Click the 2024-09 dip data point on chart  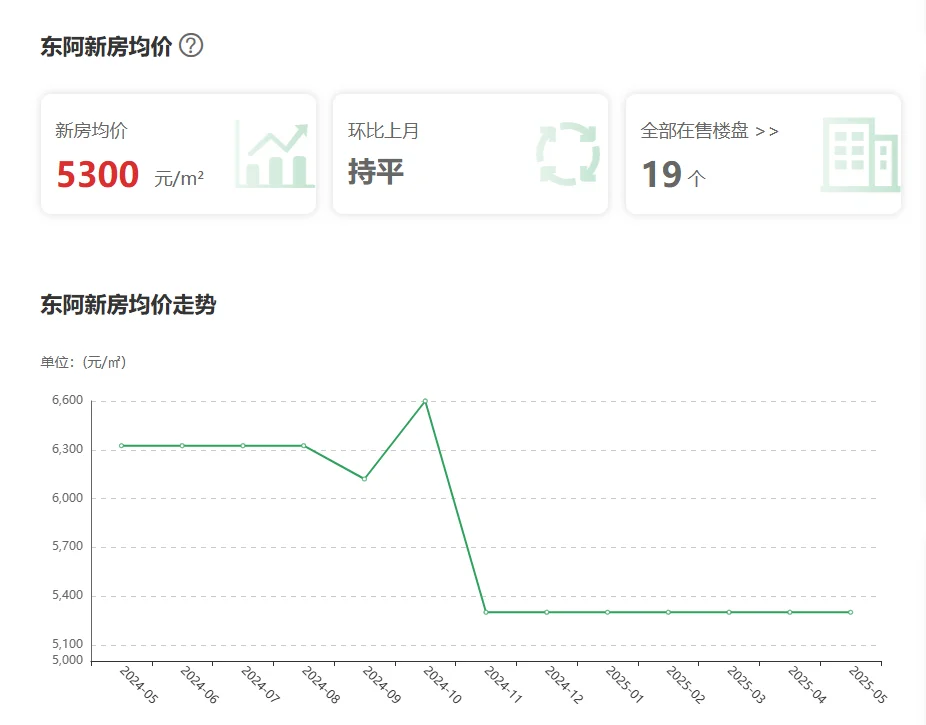click(364, 479)
